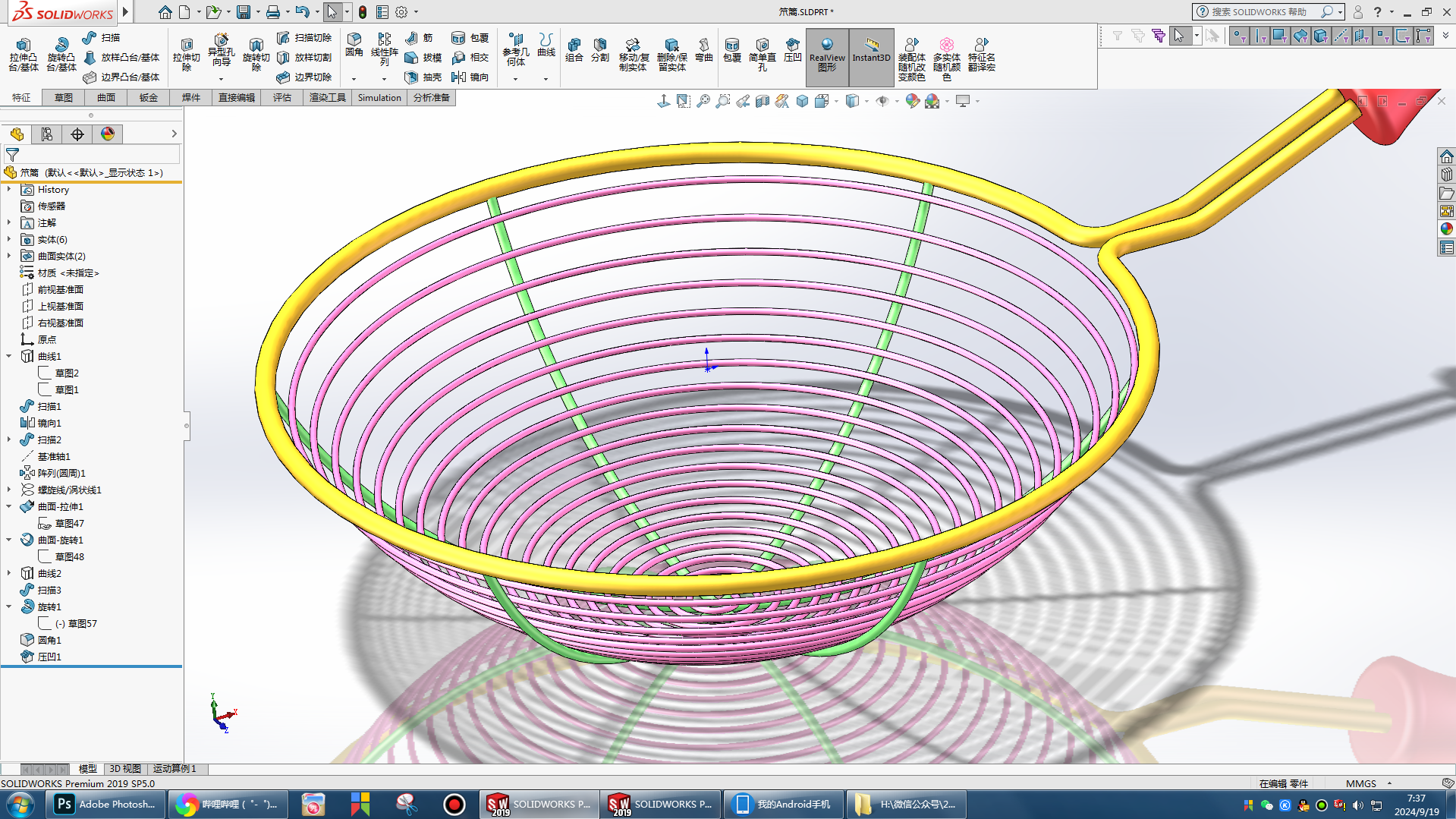Expand the History tree node
Screen dimensions: 1456x819
point(9,190)
